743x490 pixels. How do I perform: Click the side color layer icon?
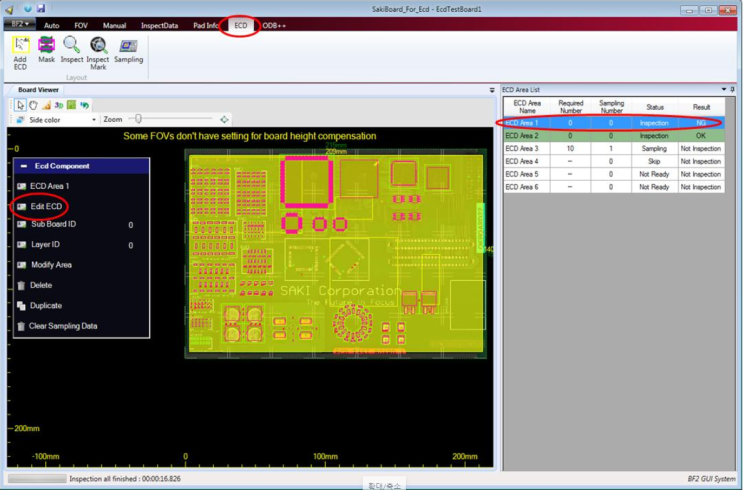point(20,120)
